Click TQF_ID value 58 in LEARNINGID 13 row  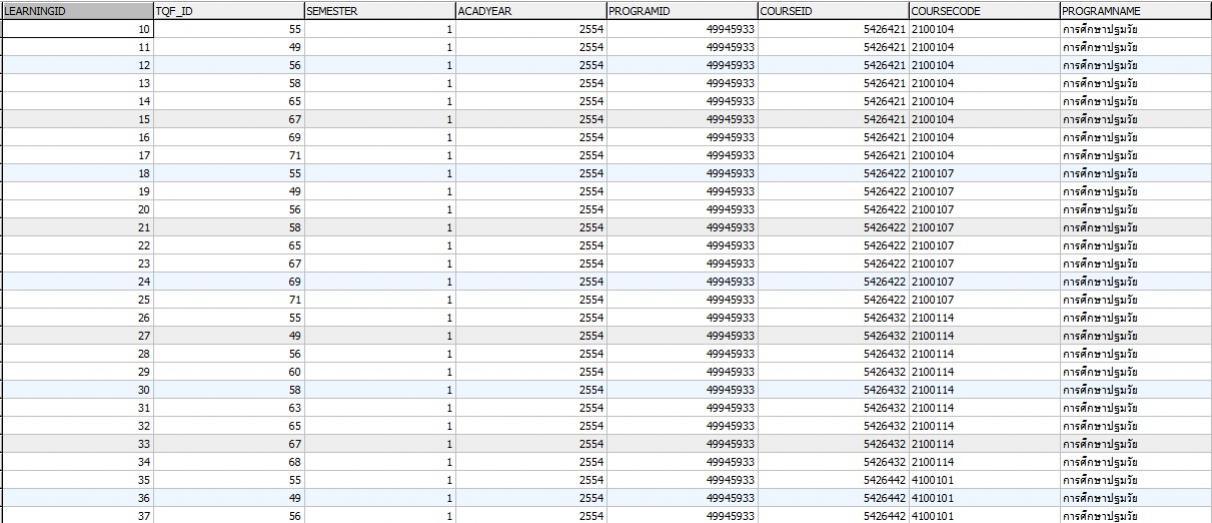point(228,84)
